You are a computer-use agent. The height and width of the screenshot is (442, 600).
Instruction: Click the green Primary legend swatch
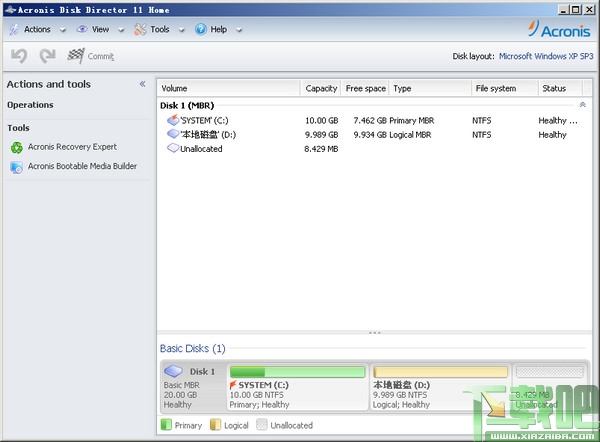(x=166, y=424)
